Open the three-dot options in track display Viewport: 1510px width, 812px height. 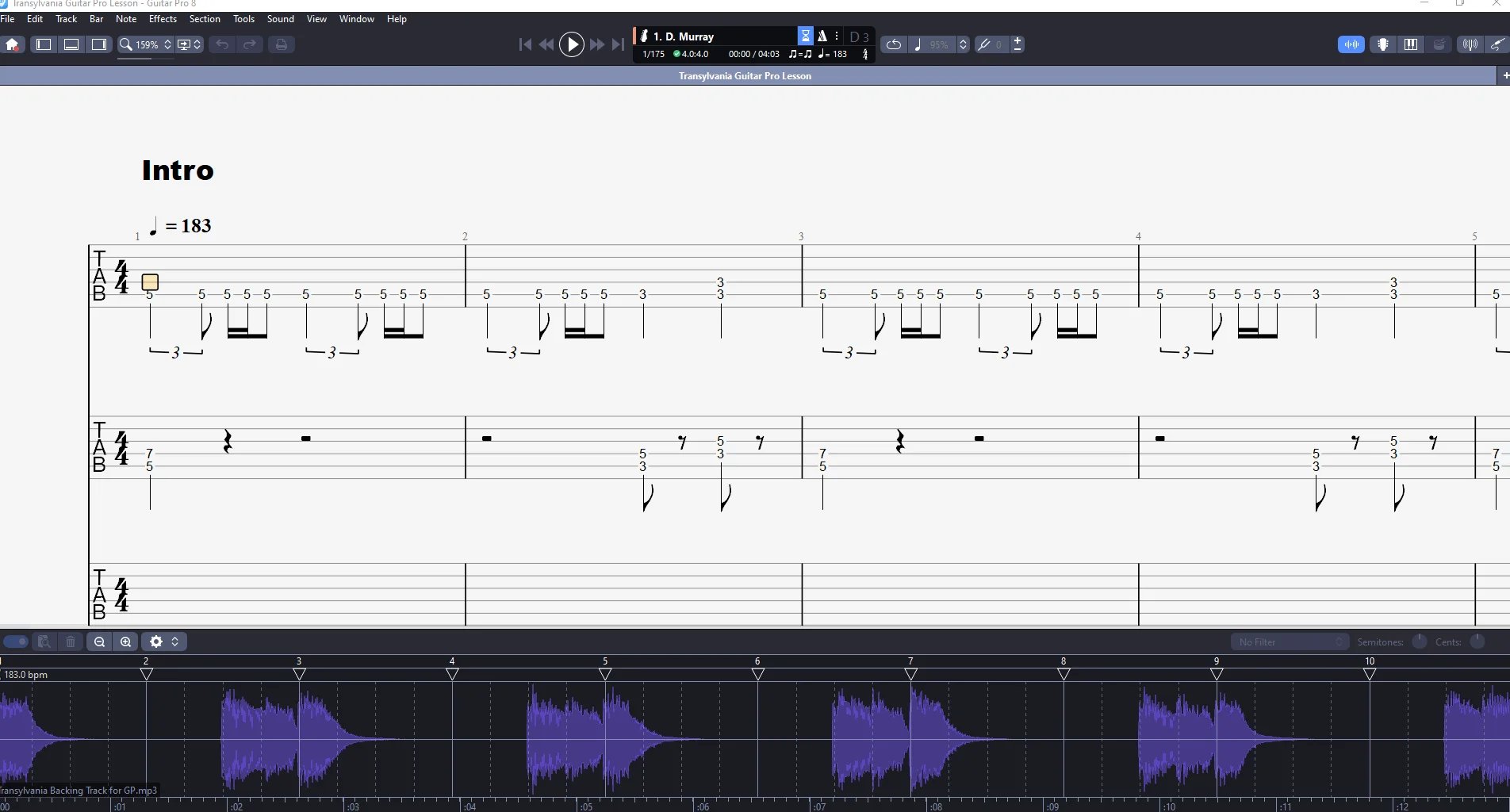[837, 36]
